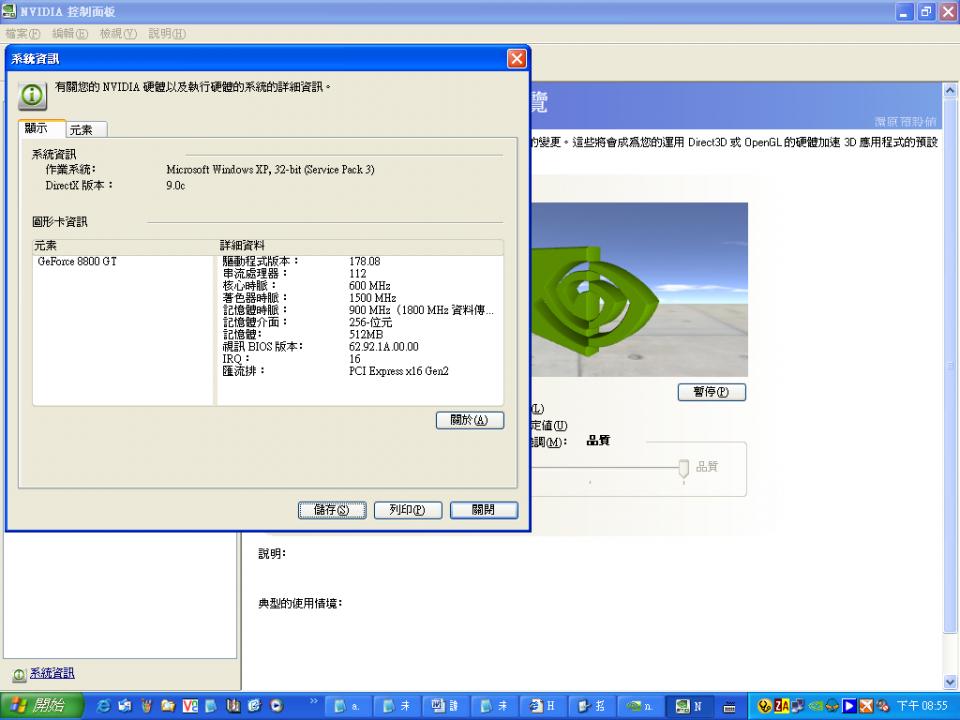Open the 檢視(V) menu
The width and height of the screenshot is (960, 720).
(118, 34)
